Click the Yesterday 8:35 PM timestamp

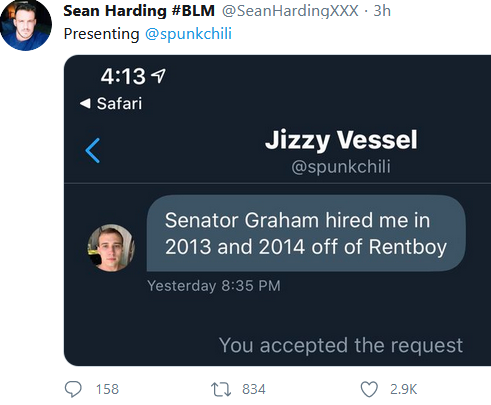214,286
